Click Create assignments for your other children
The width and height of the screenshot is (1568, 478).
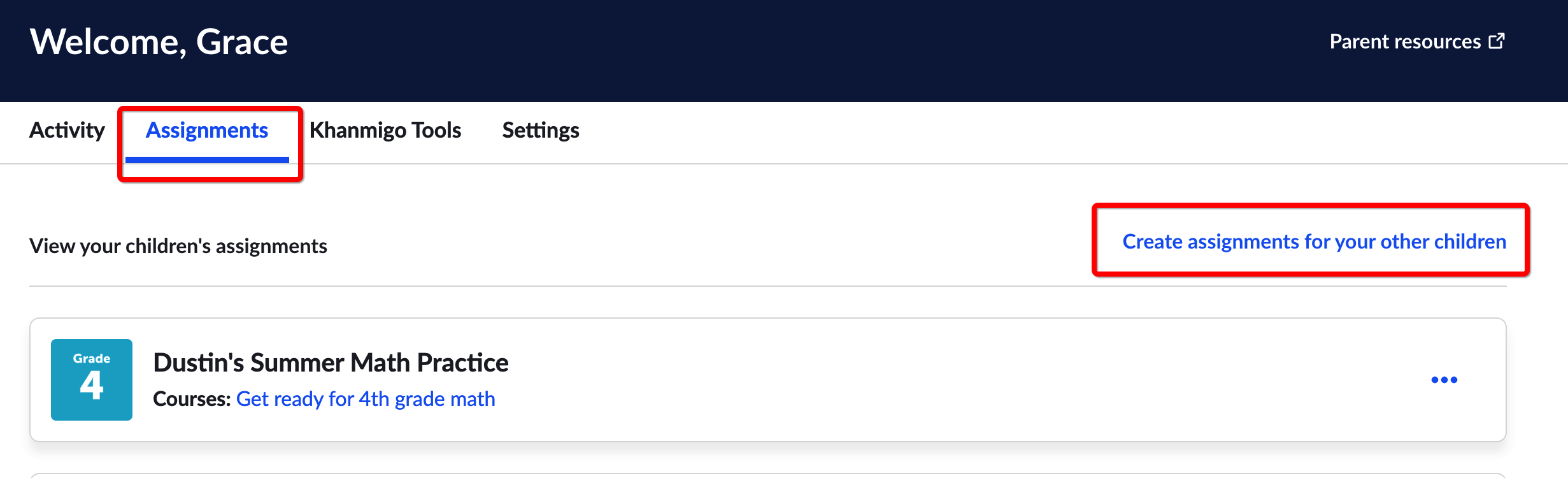pos(1314,242)
